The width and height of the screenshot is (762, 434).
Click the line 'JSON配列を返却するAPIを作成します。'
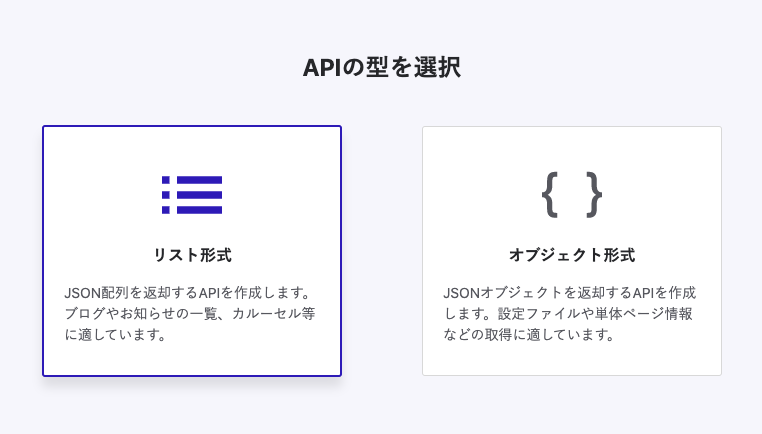(x=189, y=293)
